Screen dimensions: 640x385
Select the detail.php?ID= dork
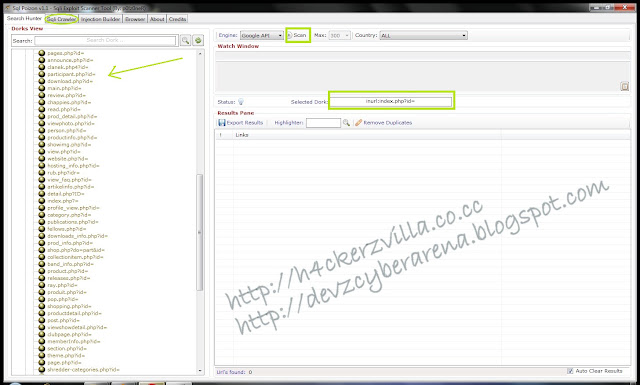point(66,194)
